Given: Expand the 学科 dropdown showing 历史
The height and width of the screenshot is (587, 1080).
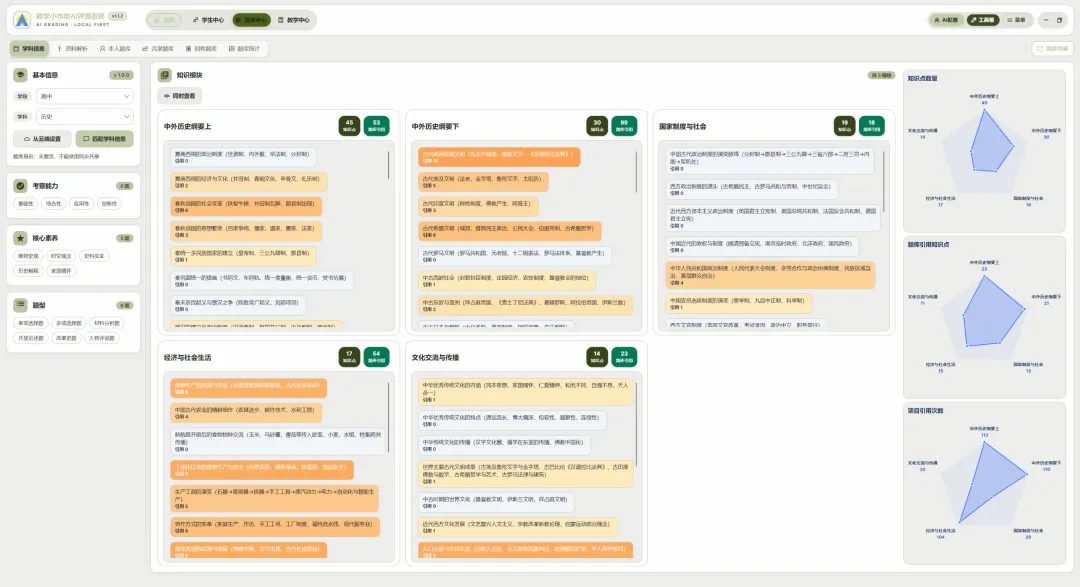Looking at the screenshot, I should (84, 116).
